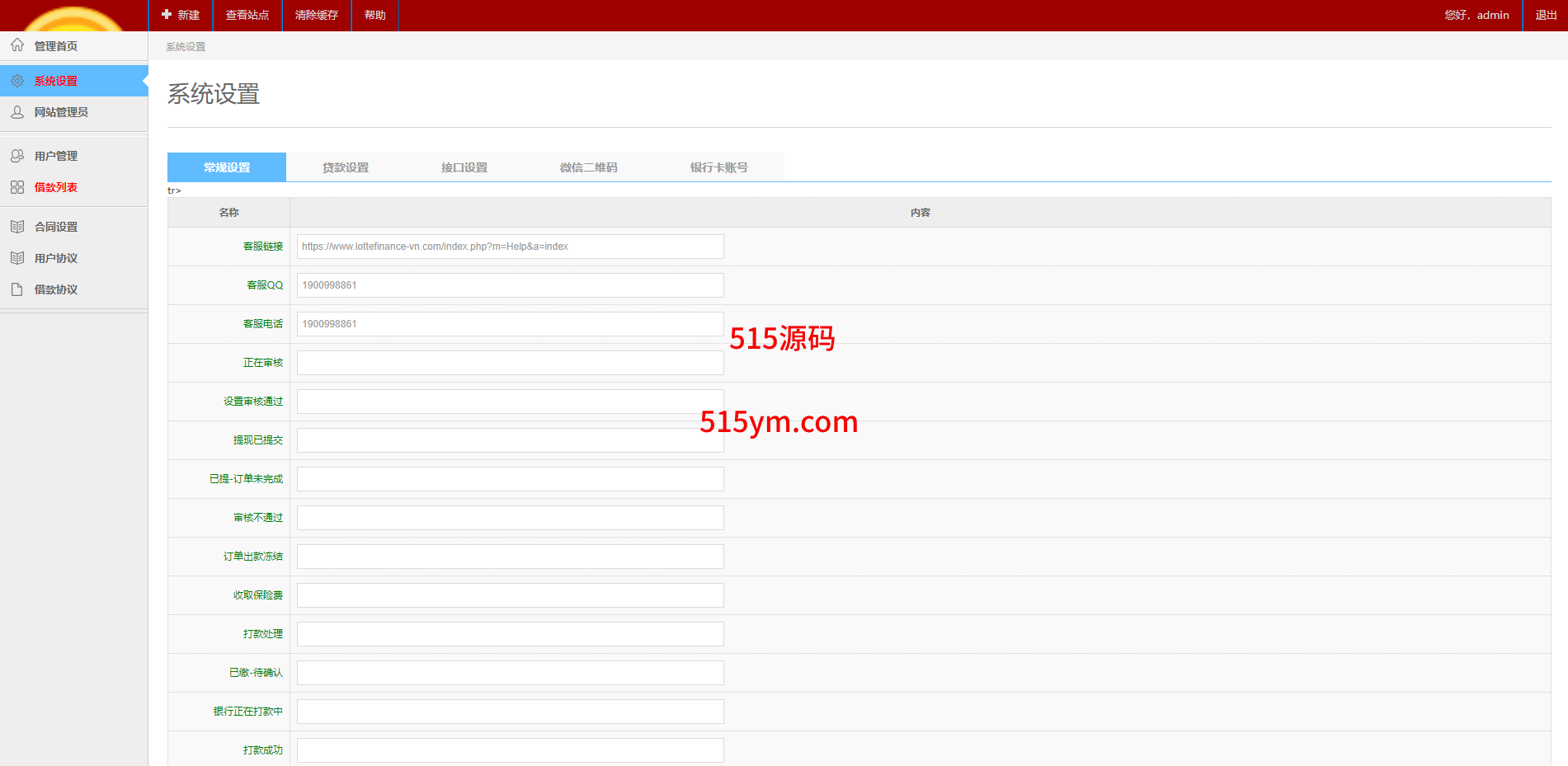
Task: Click the 客服链接 URL input field
Action: [510, 247]
